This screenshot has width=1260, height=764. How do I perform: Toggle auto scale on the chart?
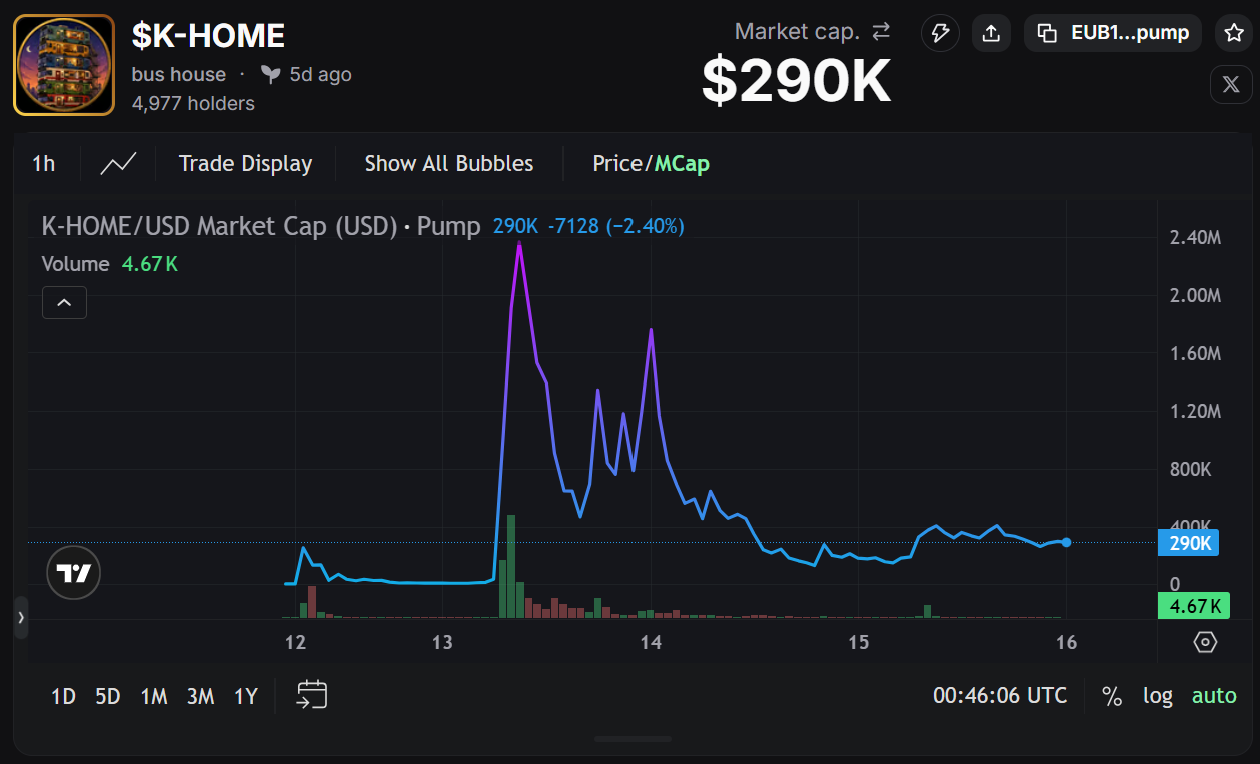point(1214,696)
